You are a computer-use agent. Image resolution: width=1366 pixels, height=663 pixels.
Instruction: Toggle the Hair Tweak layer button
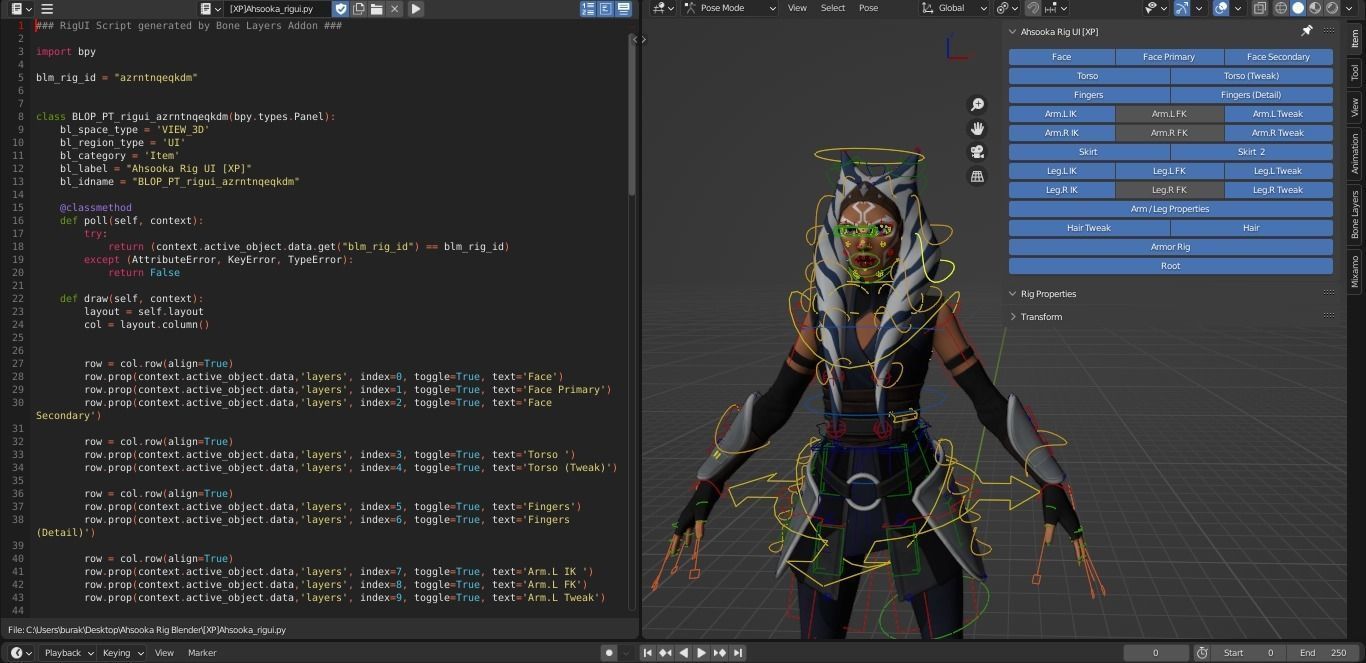pyautogui.click(x=1089, y=228)
